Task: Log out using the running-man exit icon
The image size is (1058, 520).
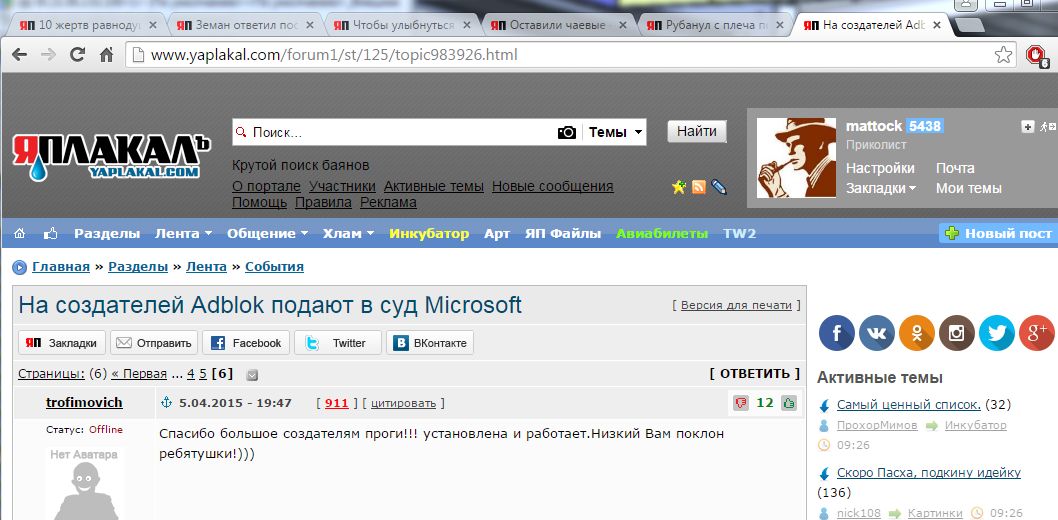Action: click(1047, 126)
